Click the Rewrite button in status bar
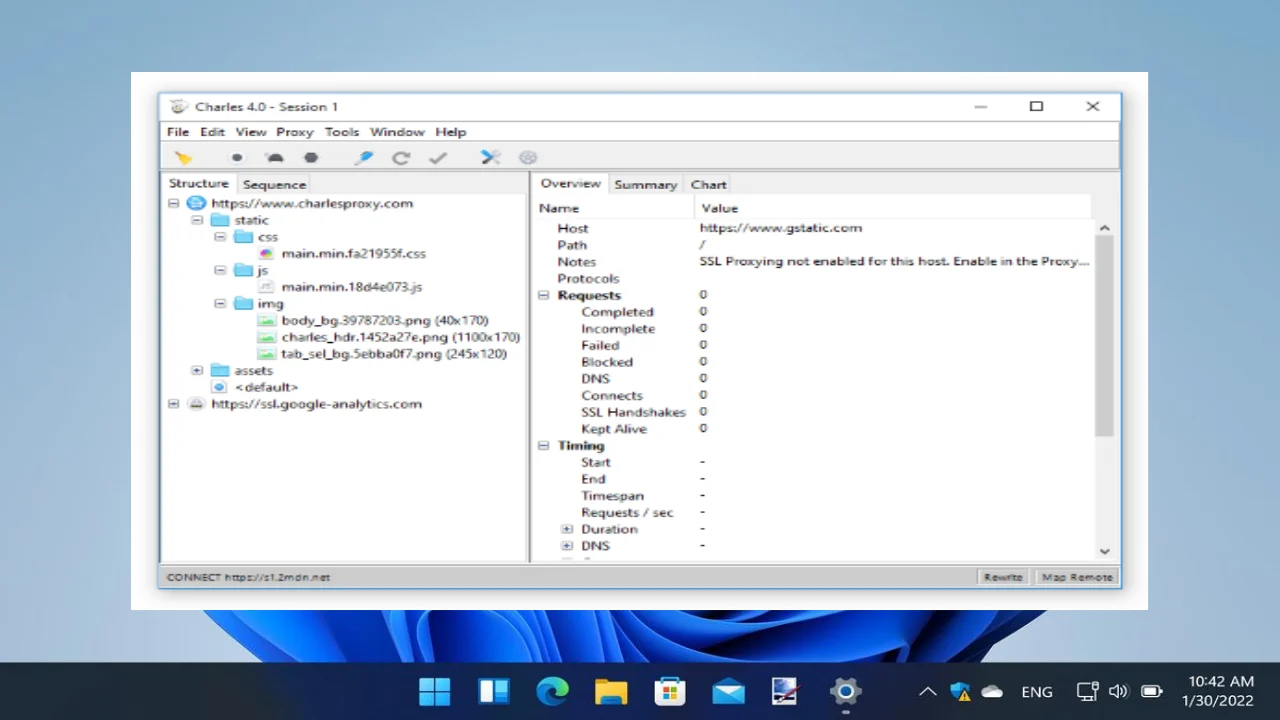Screen dimensions: 1280x720 (1003, 577)
